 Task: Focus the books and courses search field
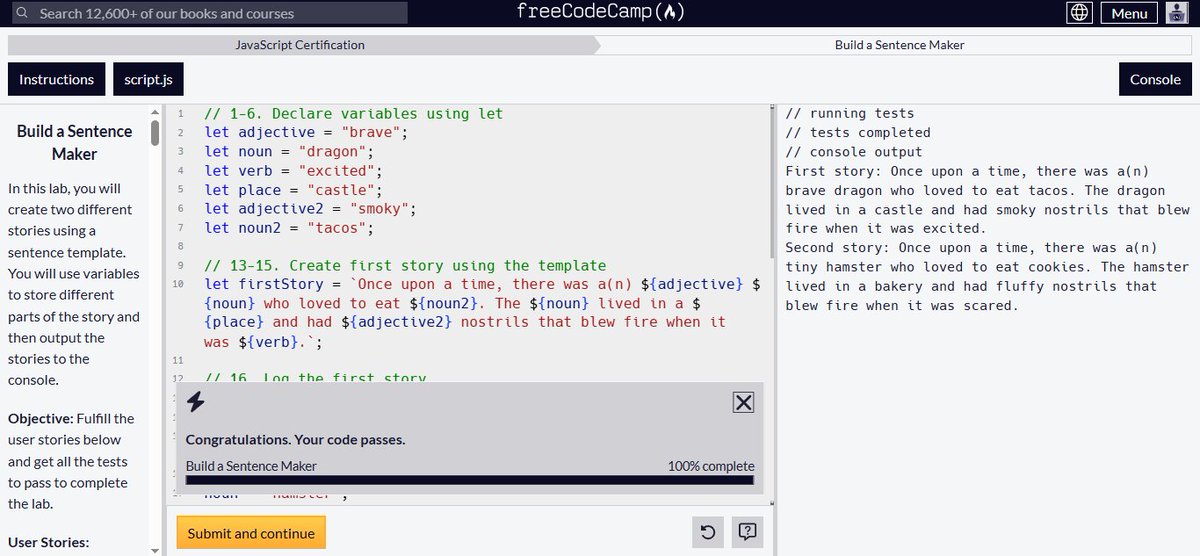pos(208,14)
